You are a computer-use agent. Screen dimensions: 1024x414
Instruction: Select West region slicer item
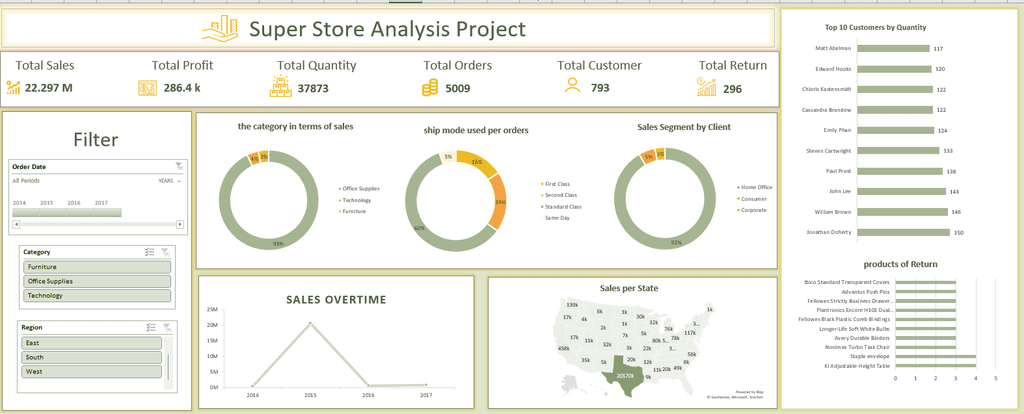(x=92, y=372)
